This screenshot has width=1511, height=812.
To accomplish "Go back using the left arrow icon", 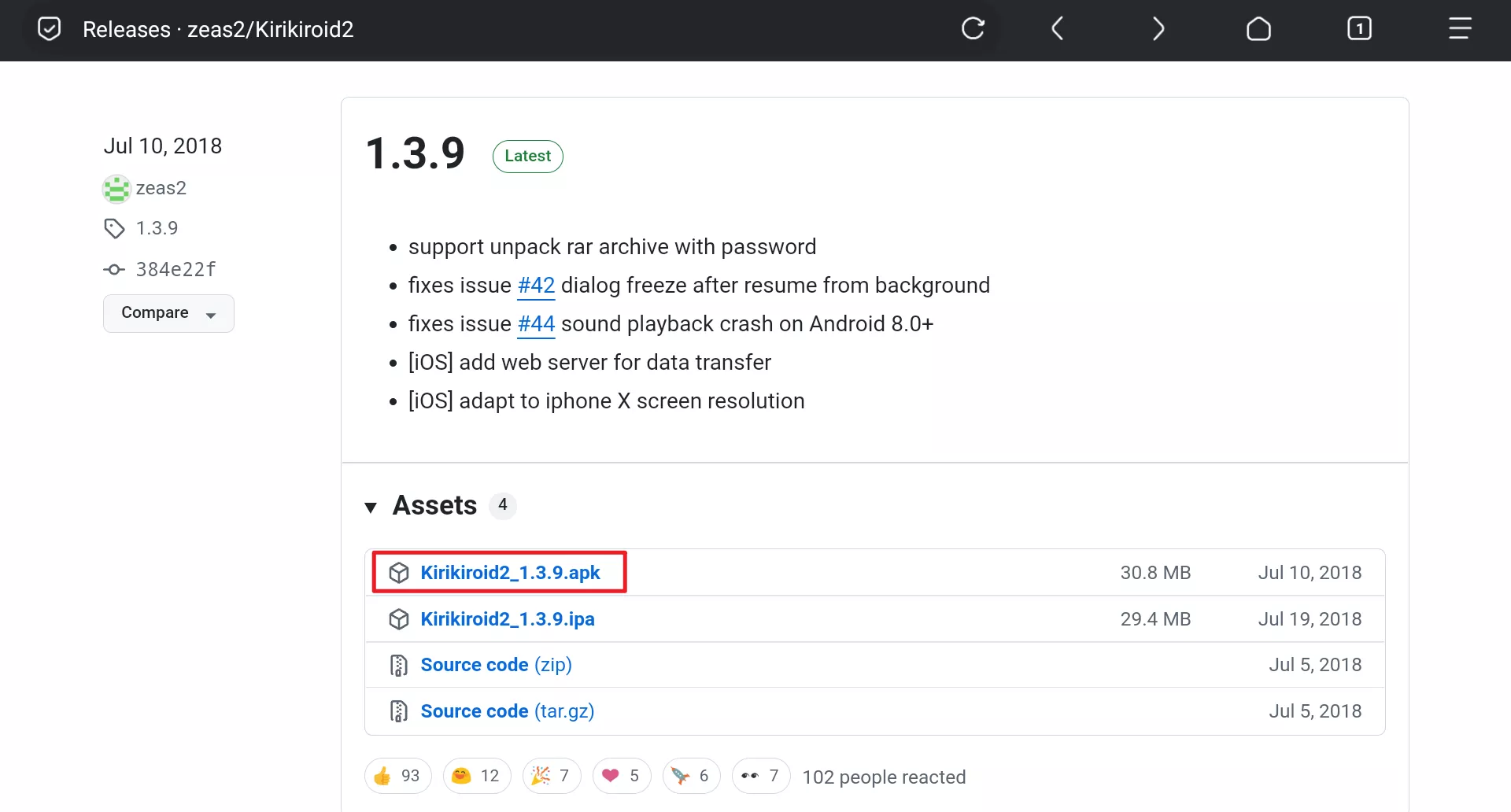I will coord(1058,29).
